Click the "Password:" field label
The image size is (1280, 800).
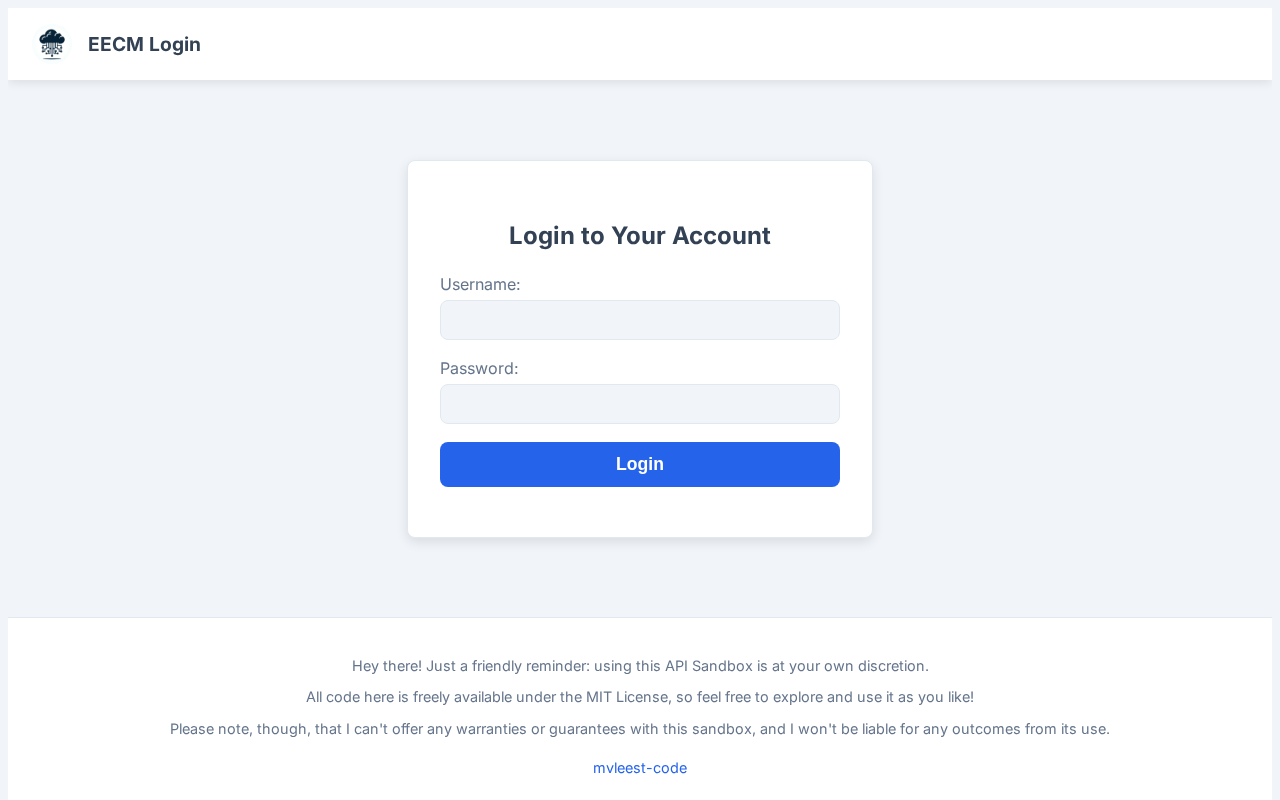pos(479,368)
